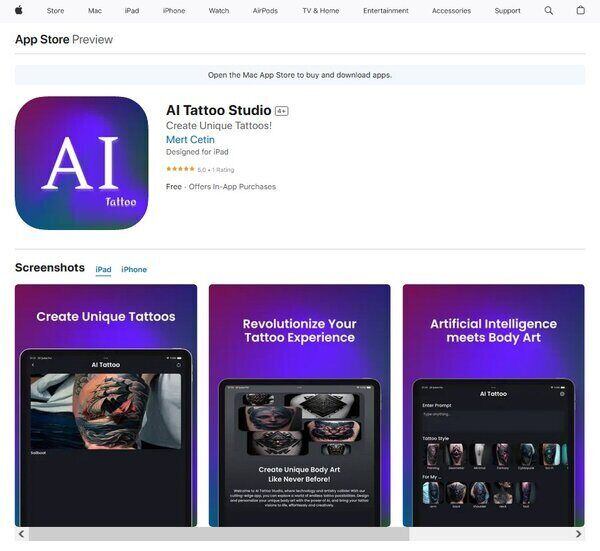Open the Artificial Intelligence meets Body Art screenshot
Image resolution: width=600 pixels, height=551 pixels.
494,406
